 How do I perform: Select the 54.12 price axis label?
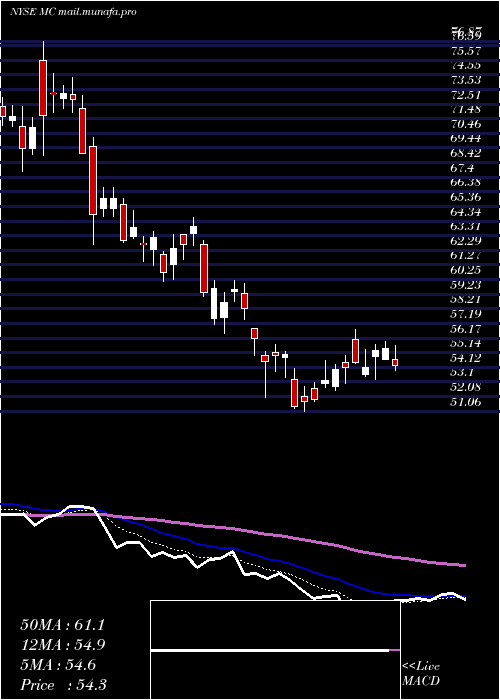[x=466, y=358]
